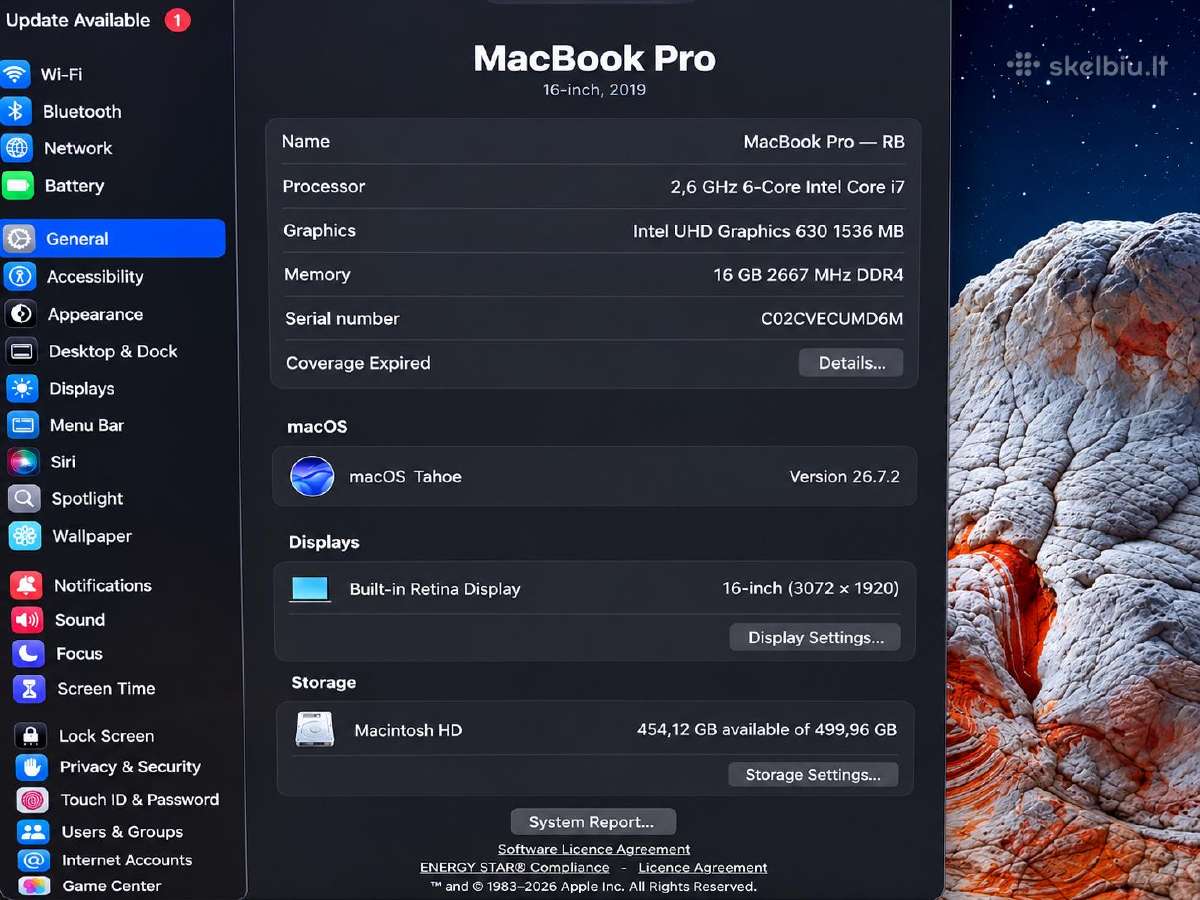The width and height of the screenshot is (1200, 900).
Task: Click the Bluetooth icon in sidebar
Action: coord(16,111)
